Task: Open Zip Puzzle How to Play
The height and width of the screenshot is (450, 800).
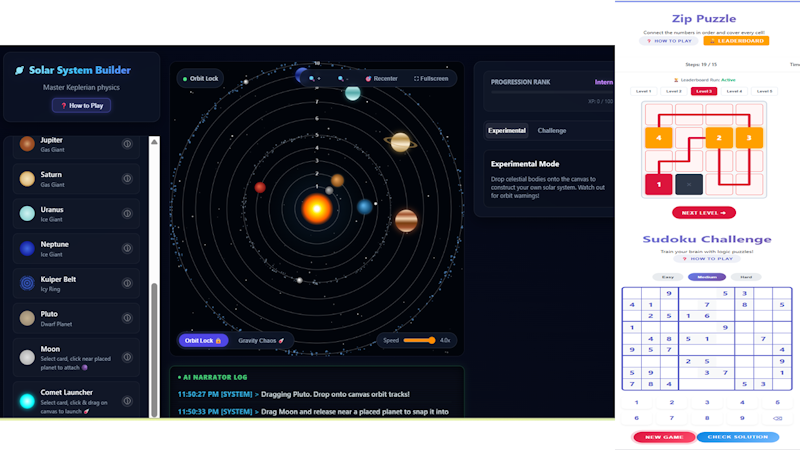Action: tap(669, 41)
